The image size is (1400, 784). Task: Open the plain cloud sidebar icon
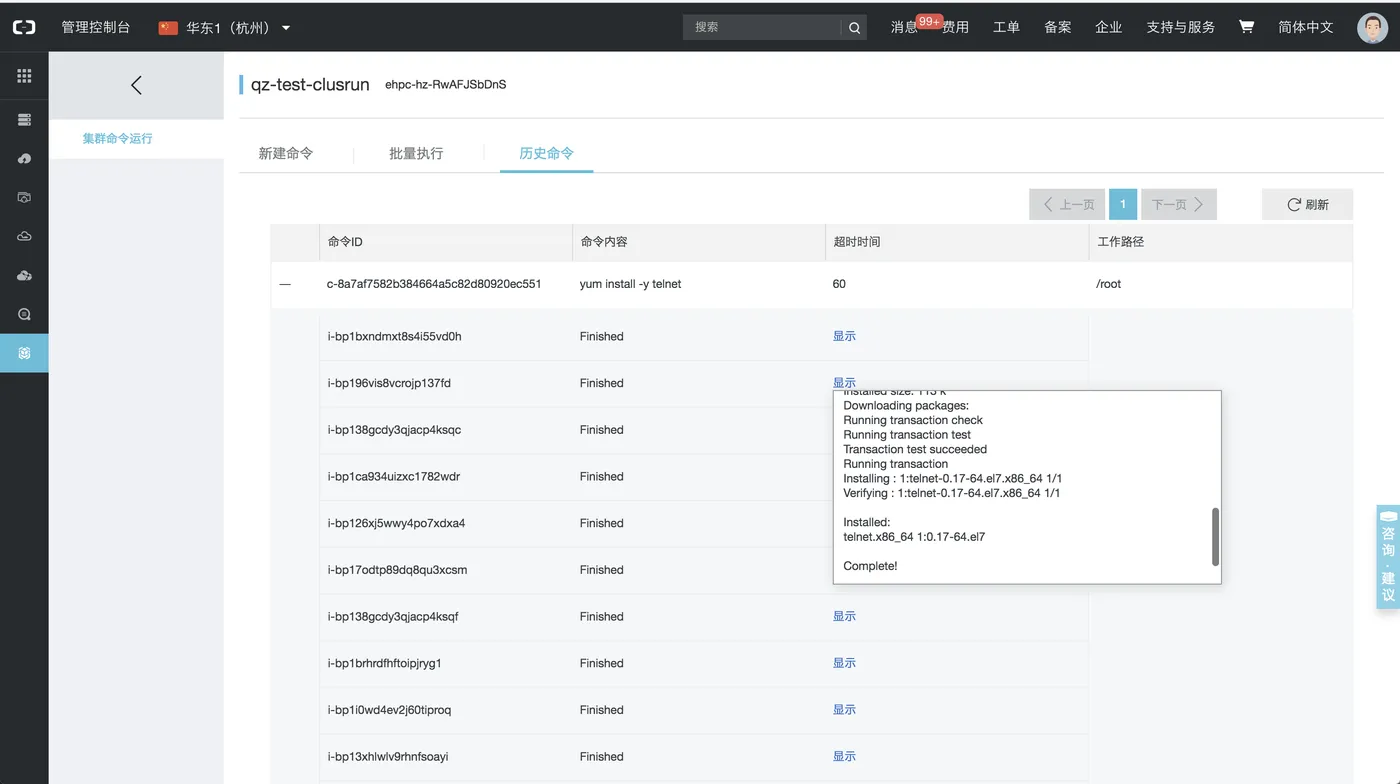24,237
